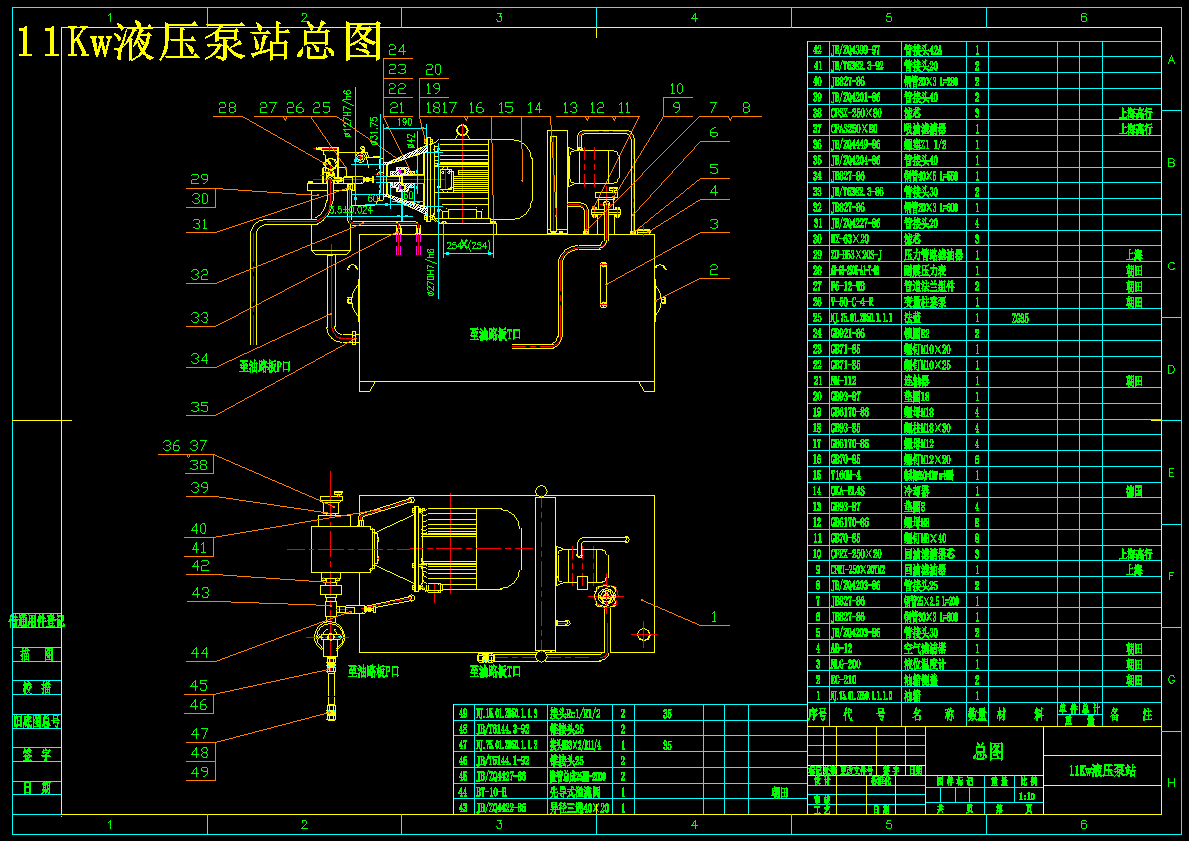Click "借通用件登记" in the left margin
The height and width of the screenshot is (841, 1189).
(36, 621)
